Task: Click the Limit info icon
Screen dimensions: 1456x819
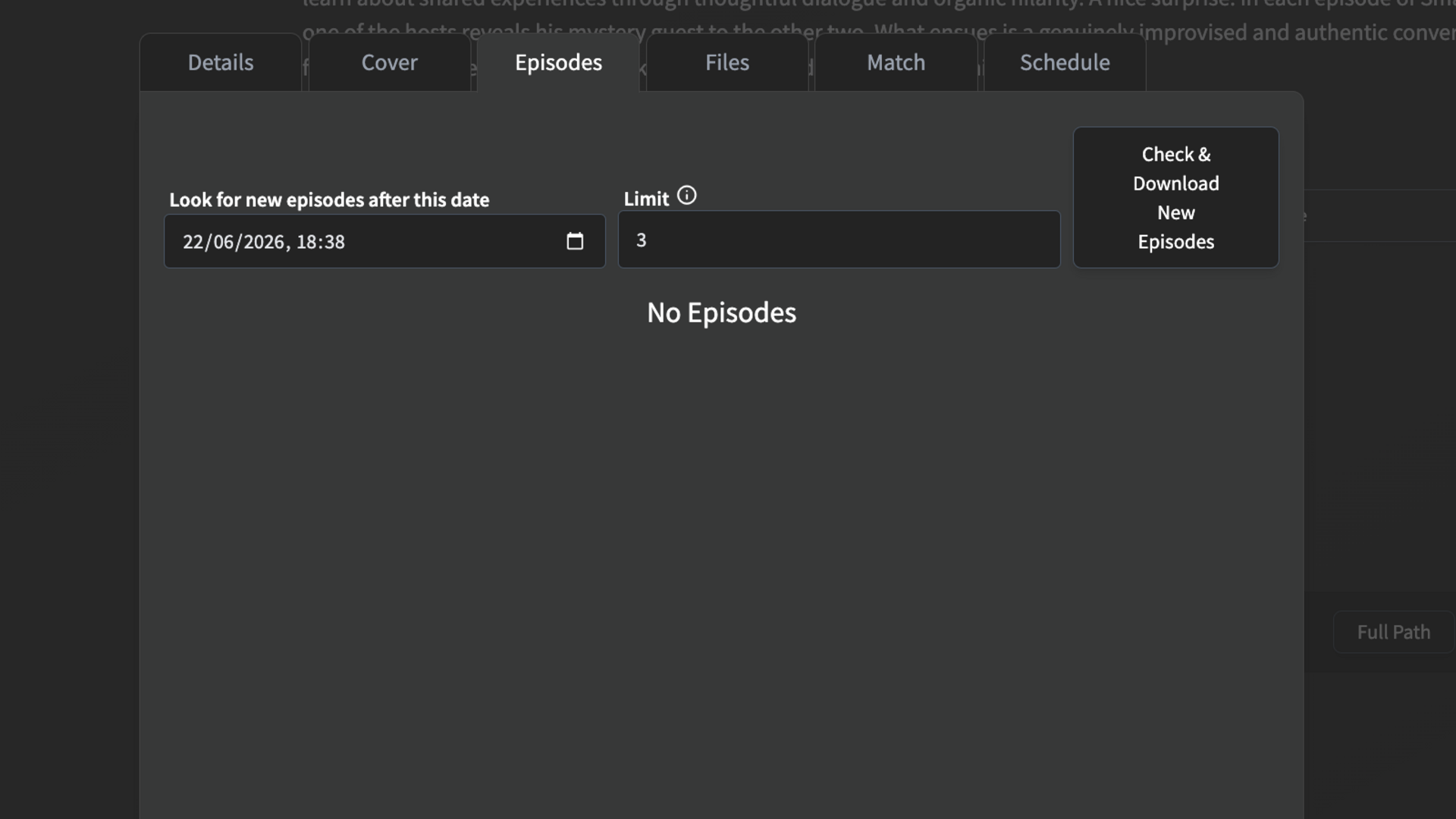Action: 686,196
